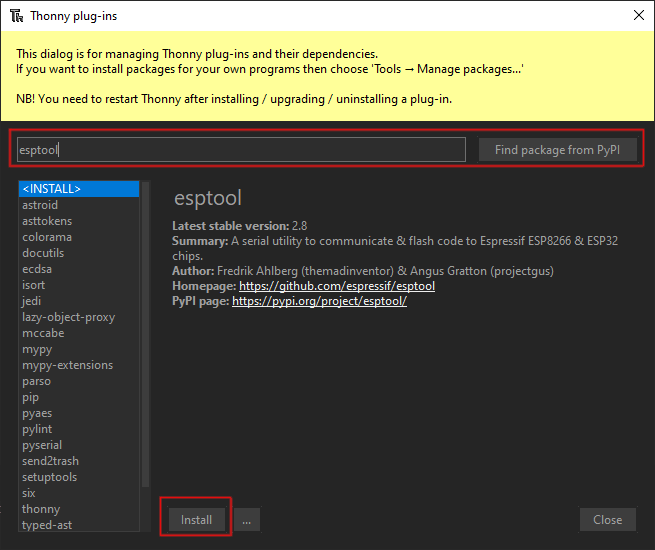The height and width of the screenshot is (550, 655).
Task: Select six in the package list
Action: point(79,493)
